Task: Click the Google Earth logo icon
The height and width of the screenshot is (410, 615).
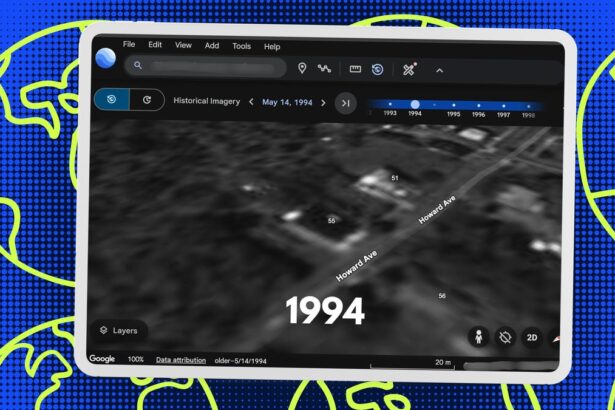Action: click(x=106, y=58)
